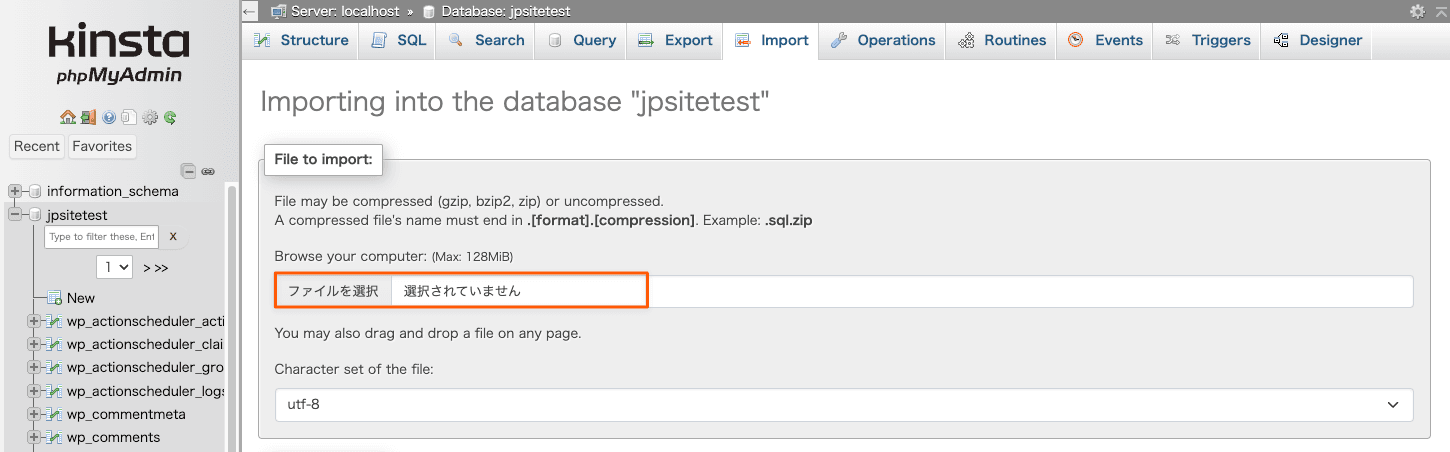Click the jpsitetest database cylinder icon
Viewport: 1450px width, 452px height.
pos(35,215)
